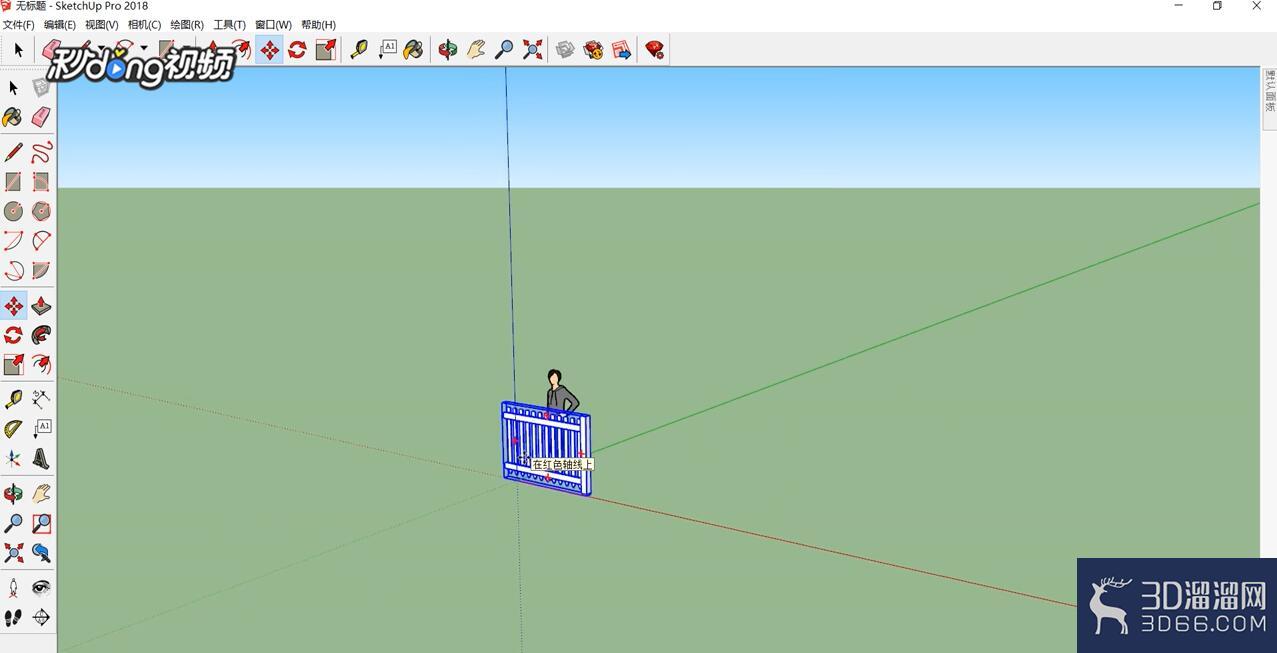Select the Rotate tool in the left toolset
1277x653 pixels.
[x=13, y=335]
